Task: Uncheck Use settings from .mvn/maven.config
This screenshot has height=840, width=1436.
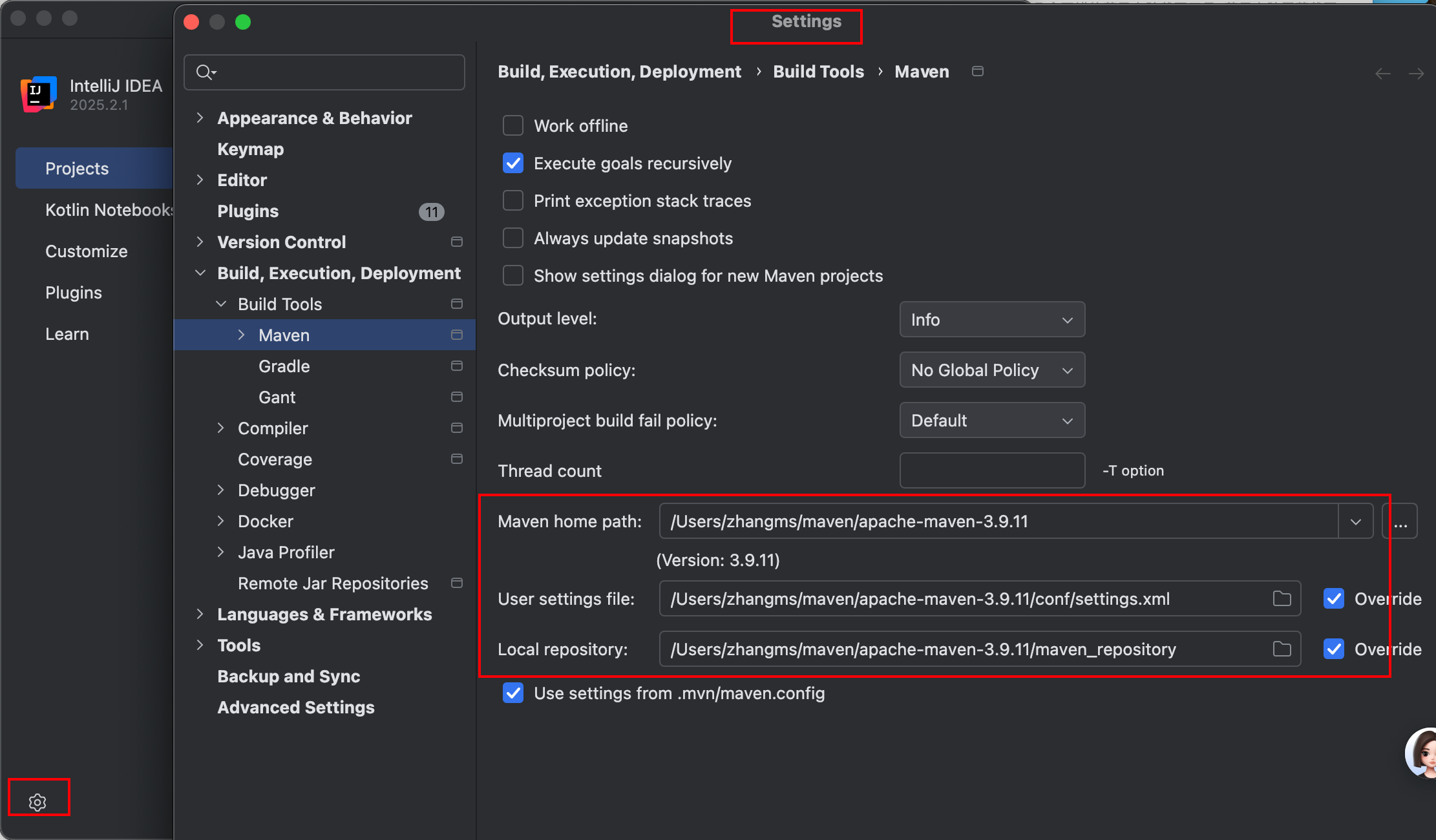Action: [513, 693]
